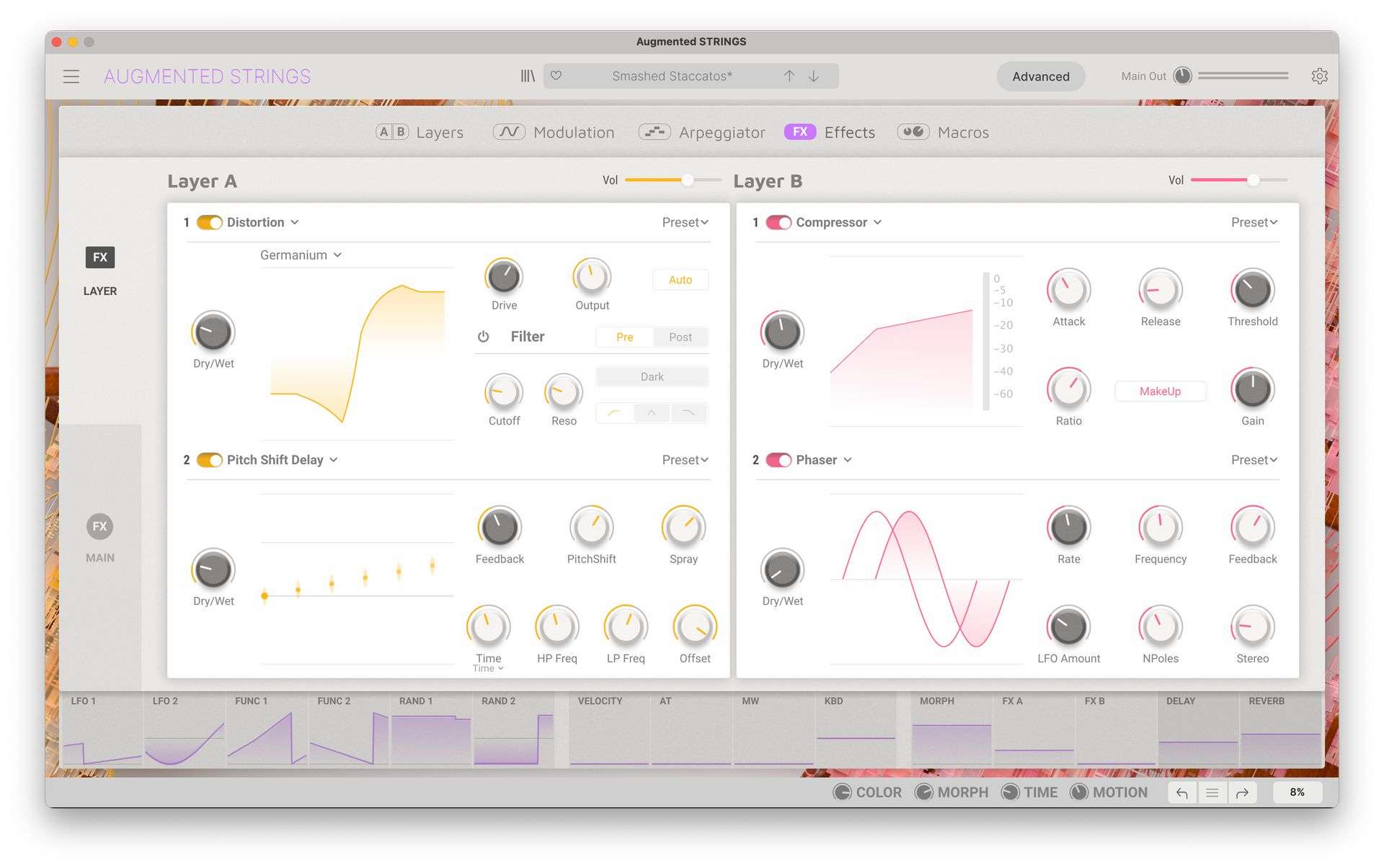Screen dimensions: 1384x868
Task: Switch to the Macros tab
Action: (x=943, y=132)
